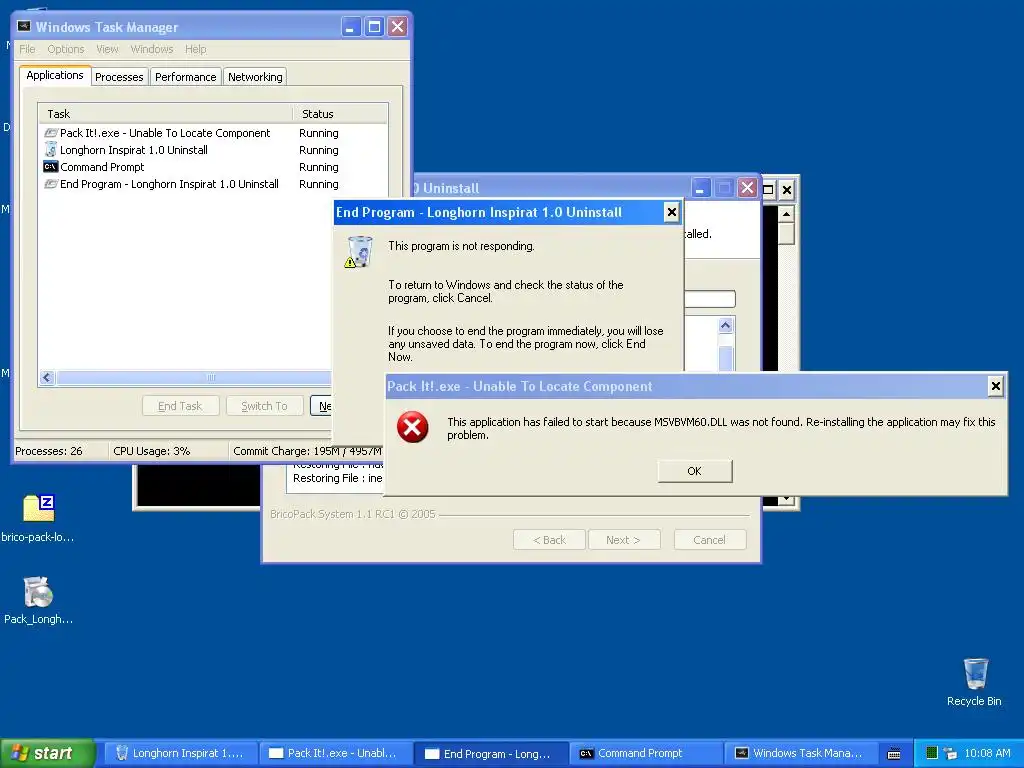This screenshot has width=1024, height=768.
Task: Click the progress bar in uninstaller window
Action: pos(710,298)
